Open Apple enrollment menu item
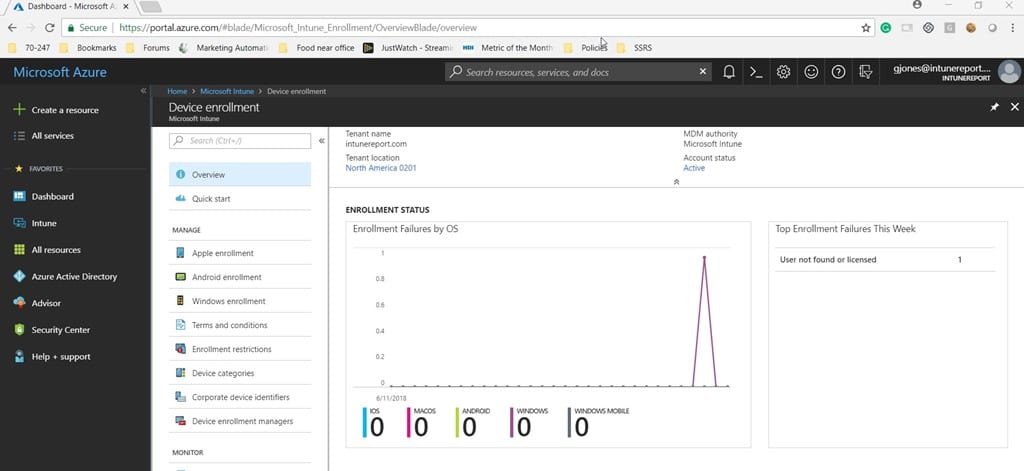The image size is (1024, 471). coord(240,253)
